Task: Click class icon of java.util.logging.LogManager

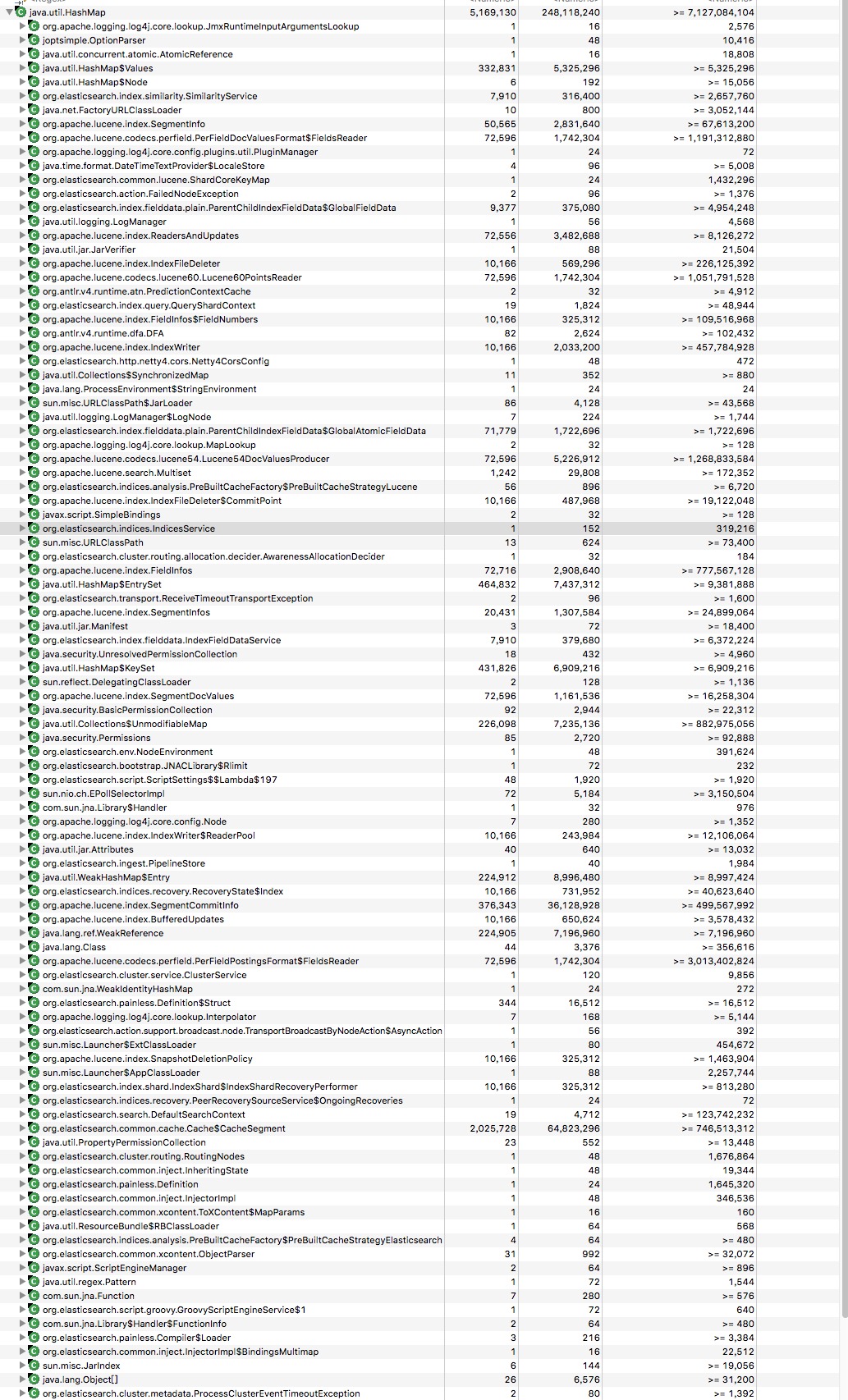Action: pos(34,222)
